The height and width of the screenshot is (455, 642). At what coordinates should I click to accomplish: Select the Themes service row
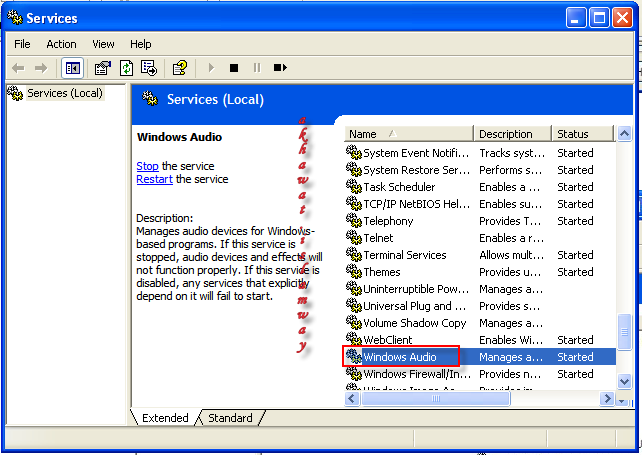coord(479,272)
